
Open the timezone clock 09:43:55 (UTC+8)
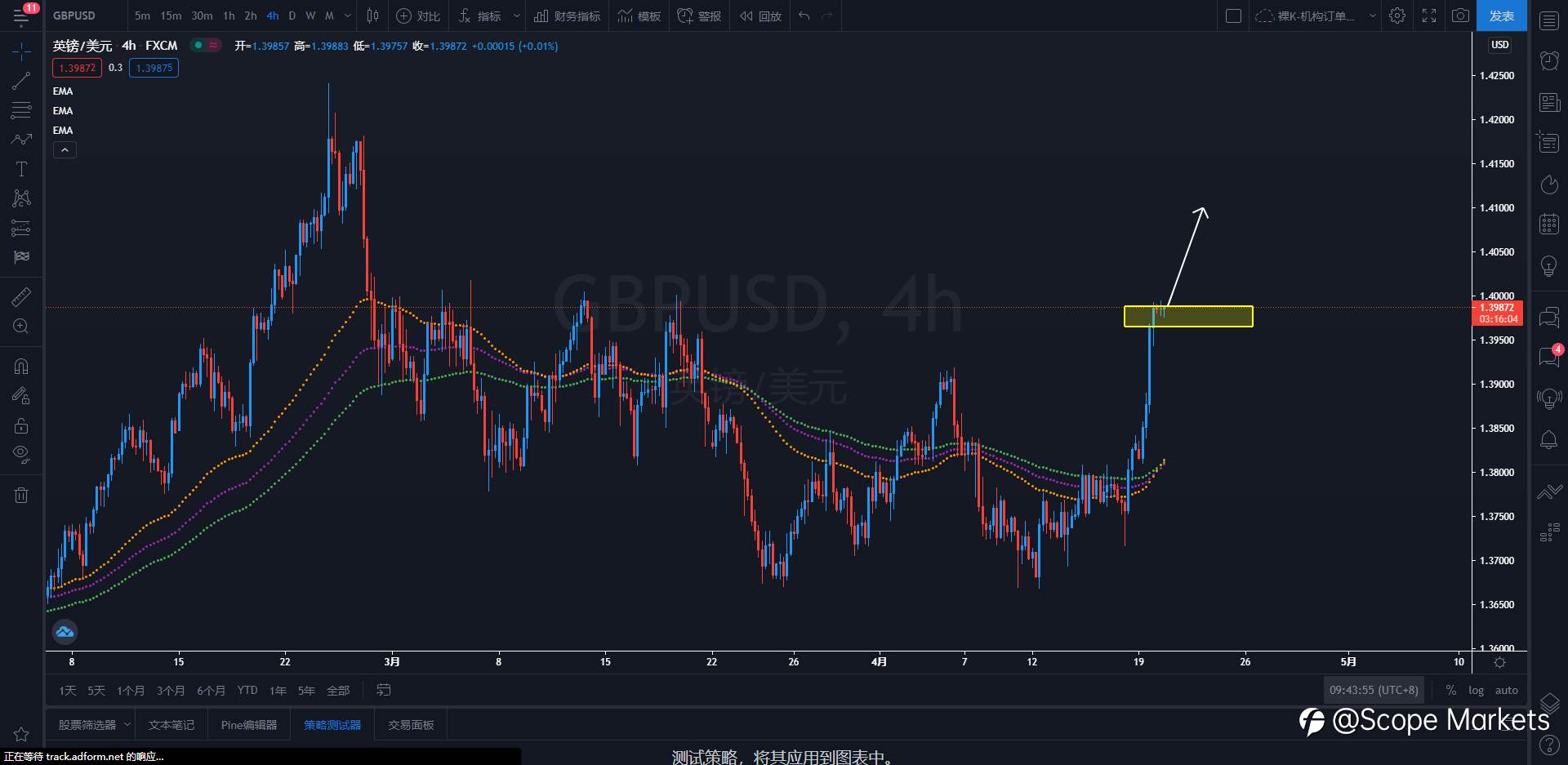[x=1374, y=691]
